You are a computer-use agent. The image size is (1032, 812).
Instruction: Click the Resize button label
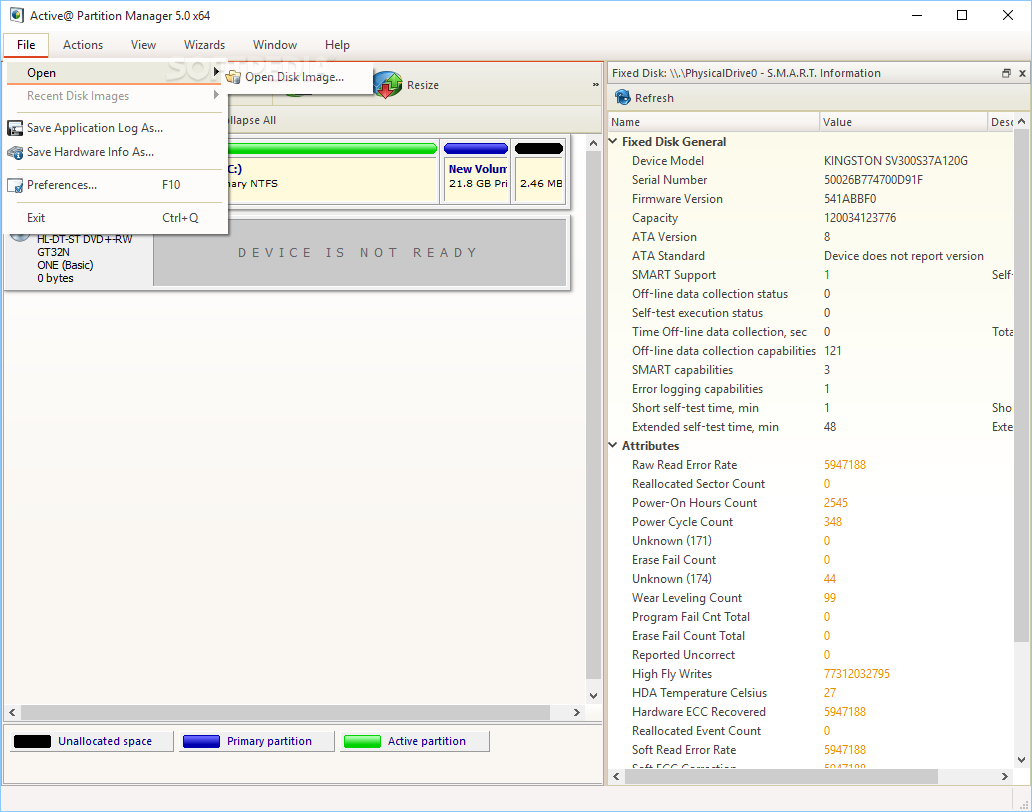click(423, 85)
